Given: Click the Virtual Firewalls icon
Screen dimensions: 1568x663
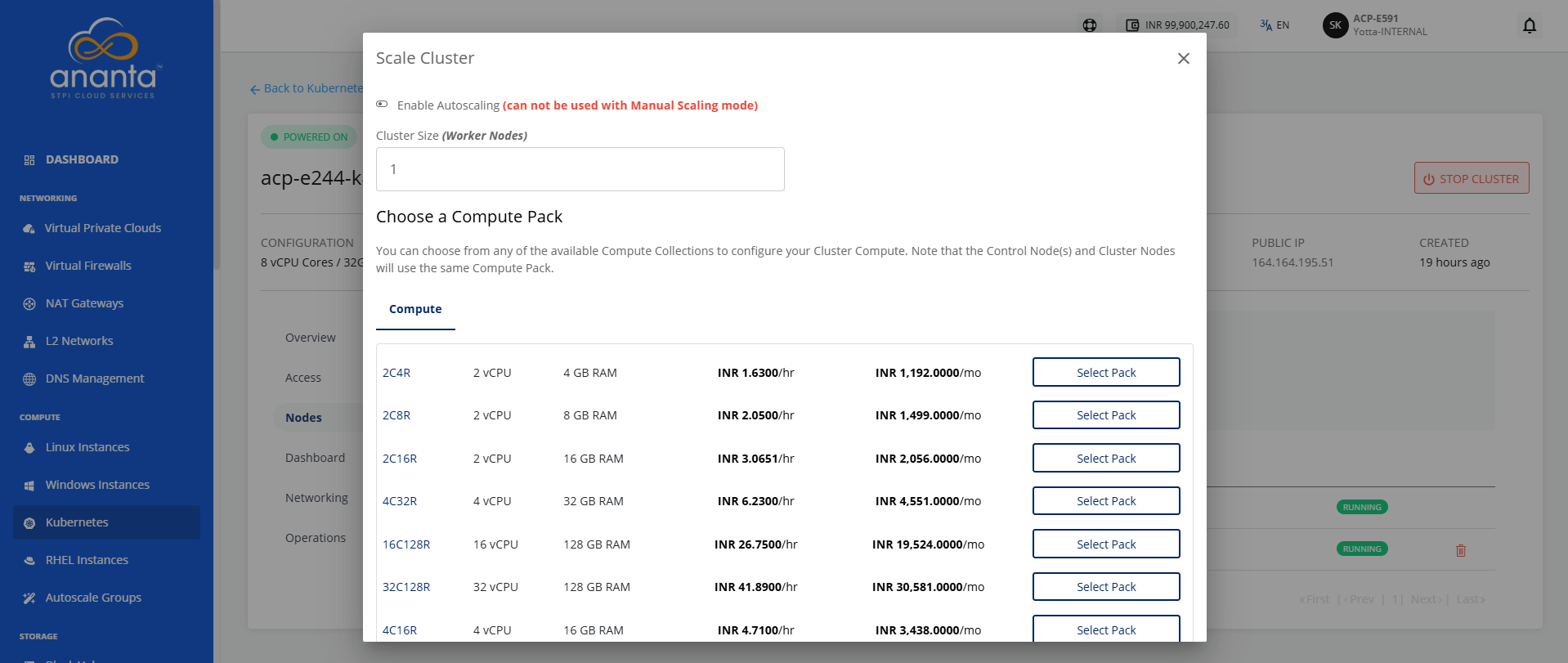Looking at the screenshot, I should (x=29, y=267).
